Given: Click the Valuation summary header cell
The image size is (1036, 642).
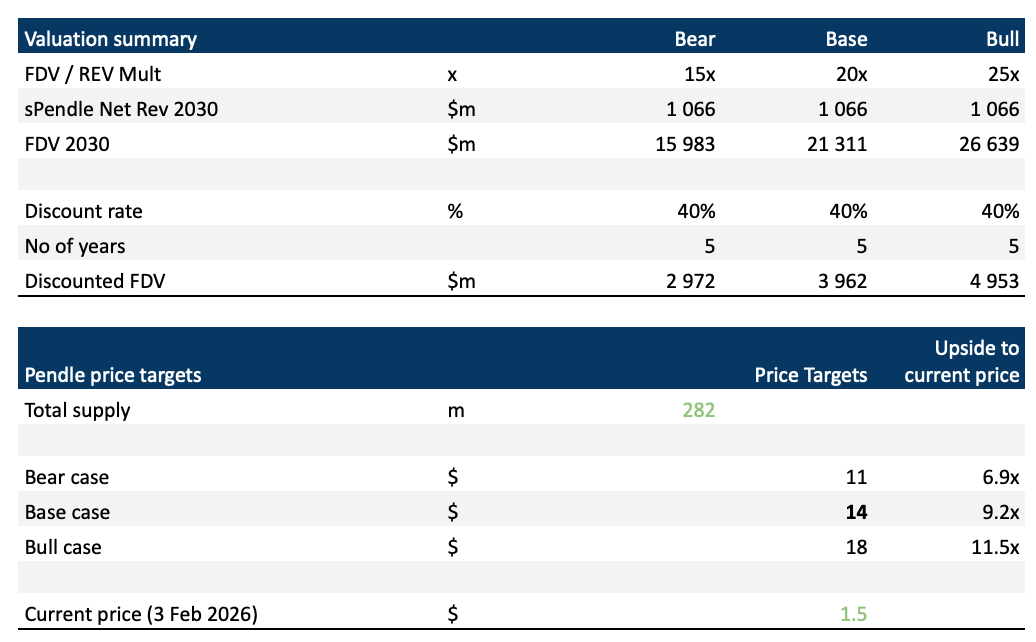Looking at the screenshot, I should (111, 39).
